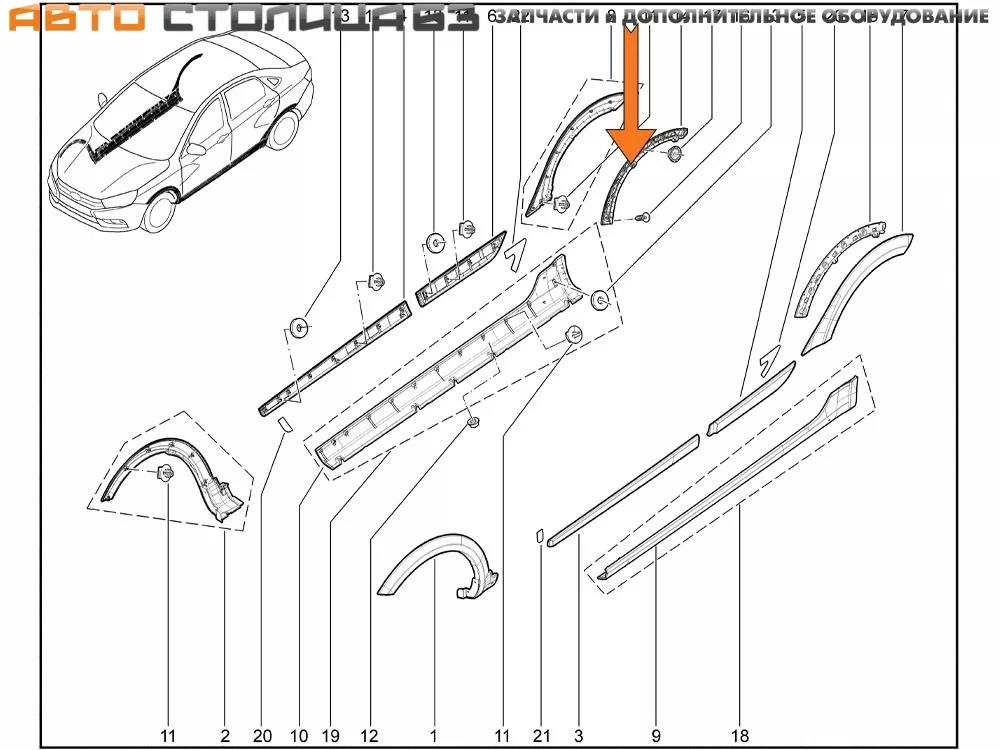Click the ЗАПЧАСТИ И ДОПОЛНИТЕЛЬНОЕ ОБОРУДОВАНИЕ header text

(742, 17)
